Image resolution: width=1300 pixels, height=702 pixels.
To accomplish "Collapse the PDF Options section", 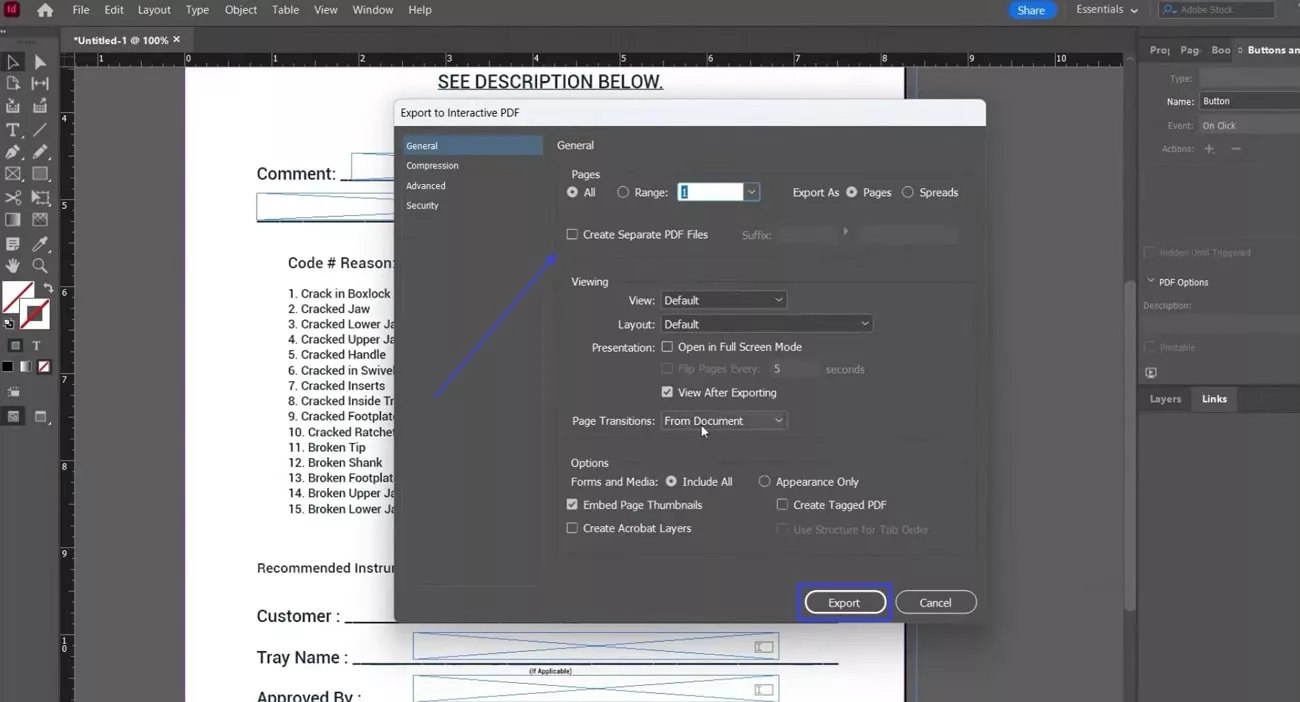I will (x=1151, y=281).
